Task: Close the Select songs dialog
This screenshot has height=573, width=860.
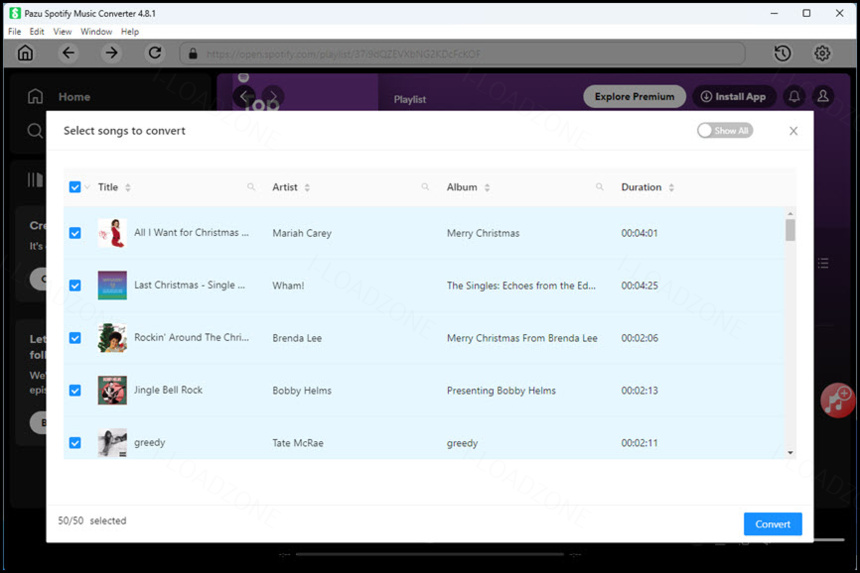Action: [x=793, y=131]
